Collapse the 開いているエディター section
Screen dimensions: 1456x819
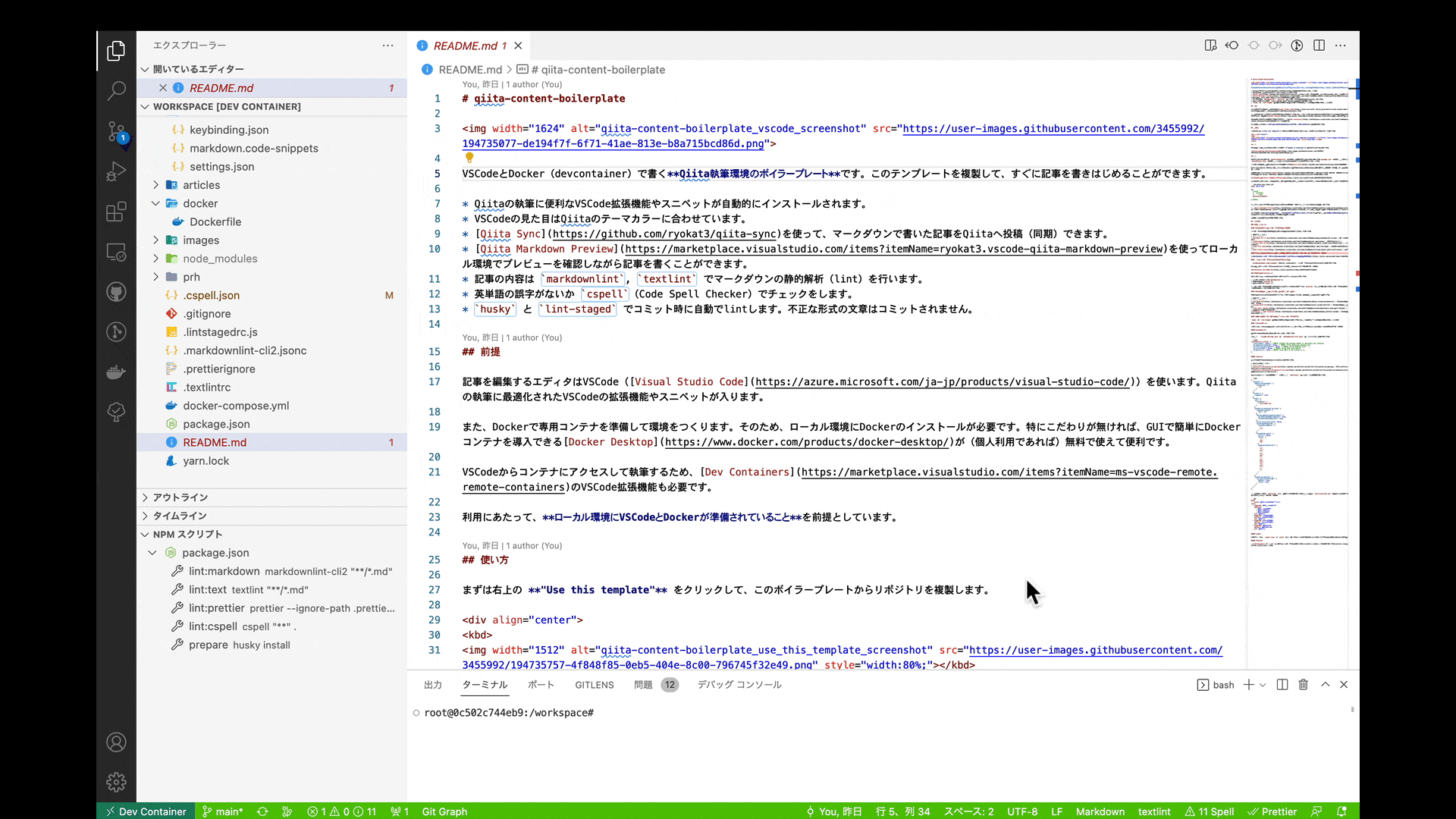tap(194, 69)
